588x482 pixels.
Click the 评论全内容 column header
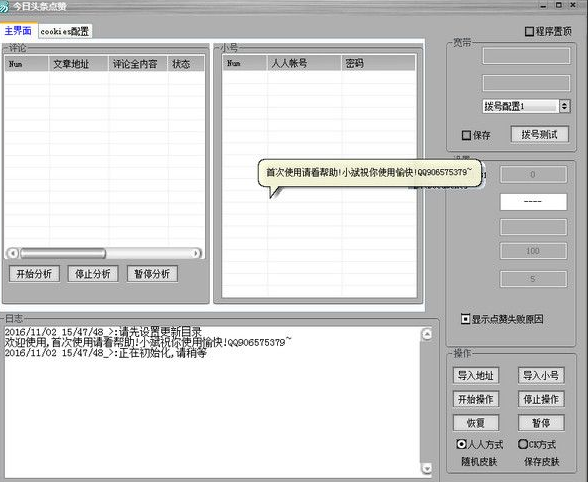[138, 64]
